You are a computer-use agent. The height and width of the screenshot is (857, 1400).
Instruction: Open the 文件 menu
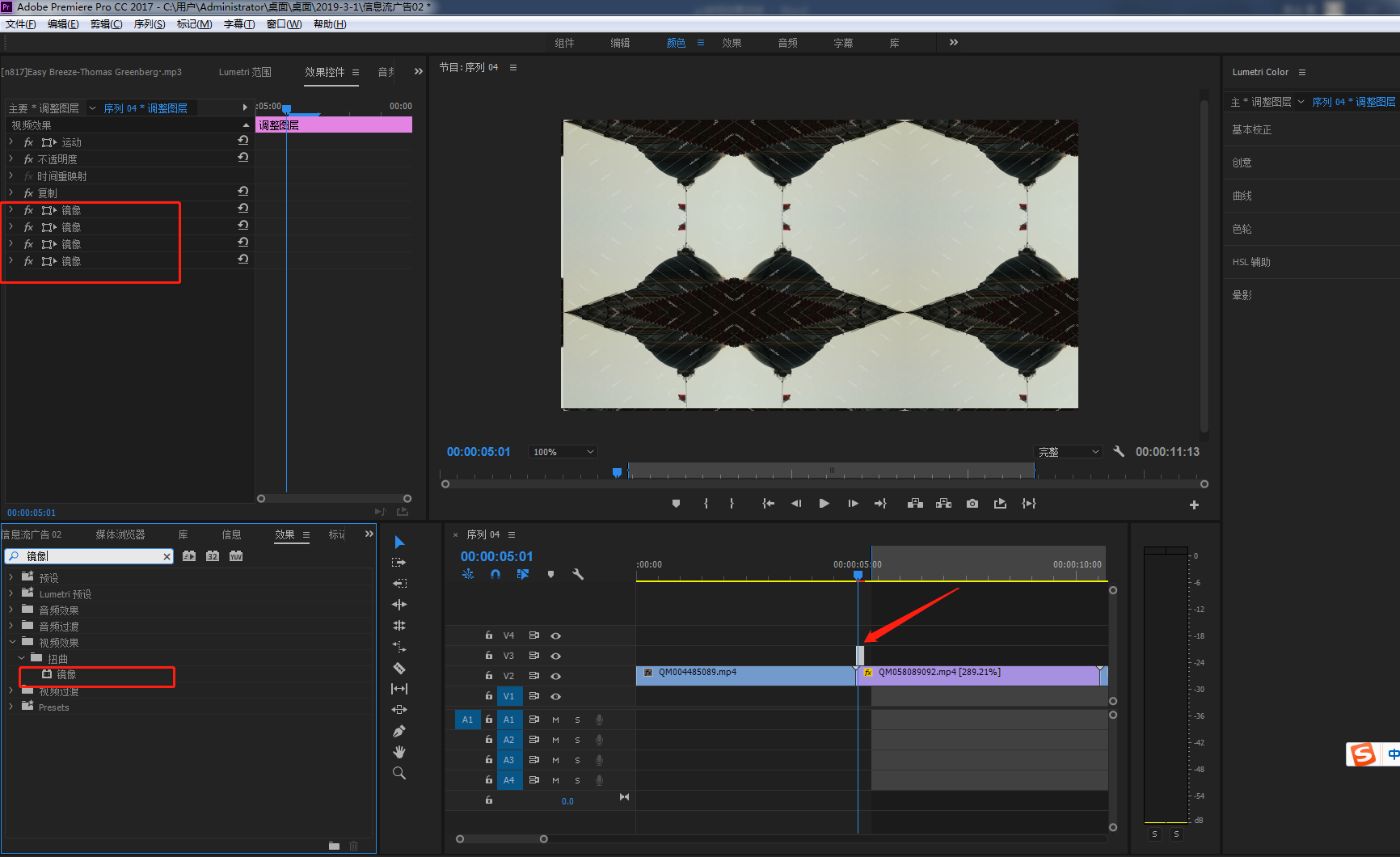[20, 24]
